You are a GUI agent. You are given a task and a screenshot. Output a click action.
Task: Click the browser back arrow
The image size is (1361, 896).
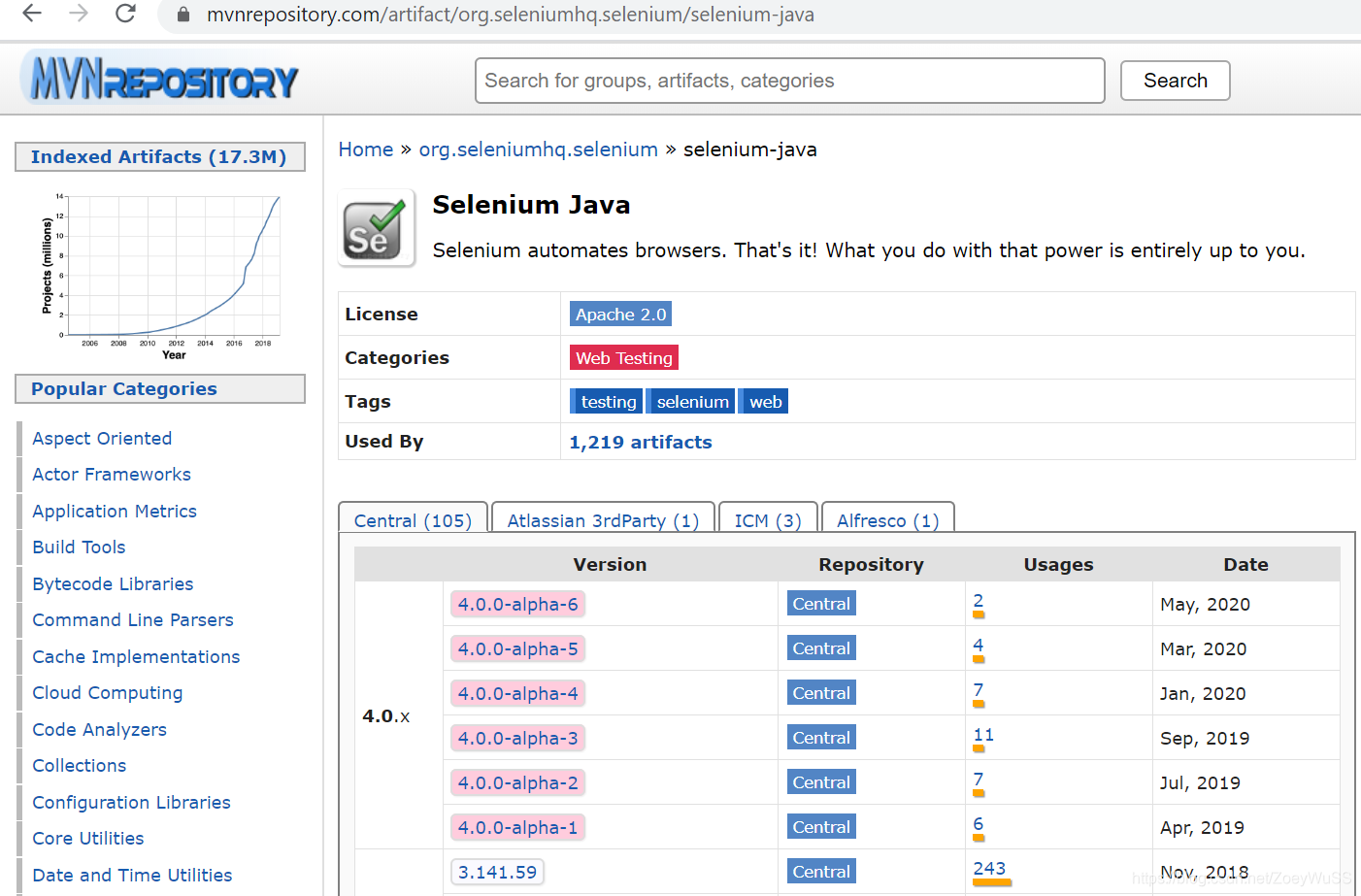tap(32, 14)
